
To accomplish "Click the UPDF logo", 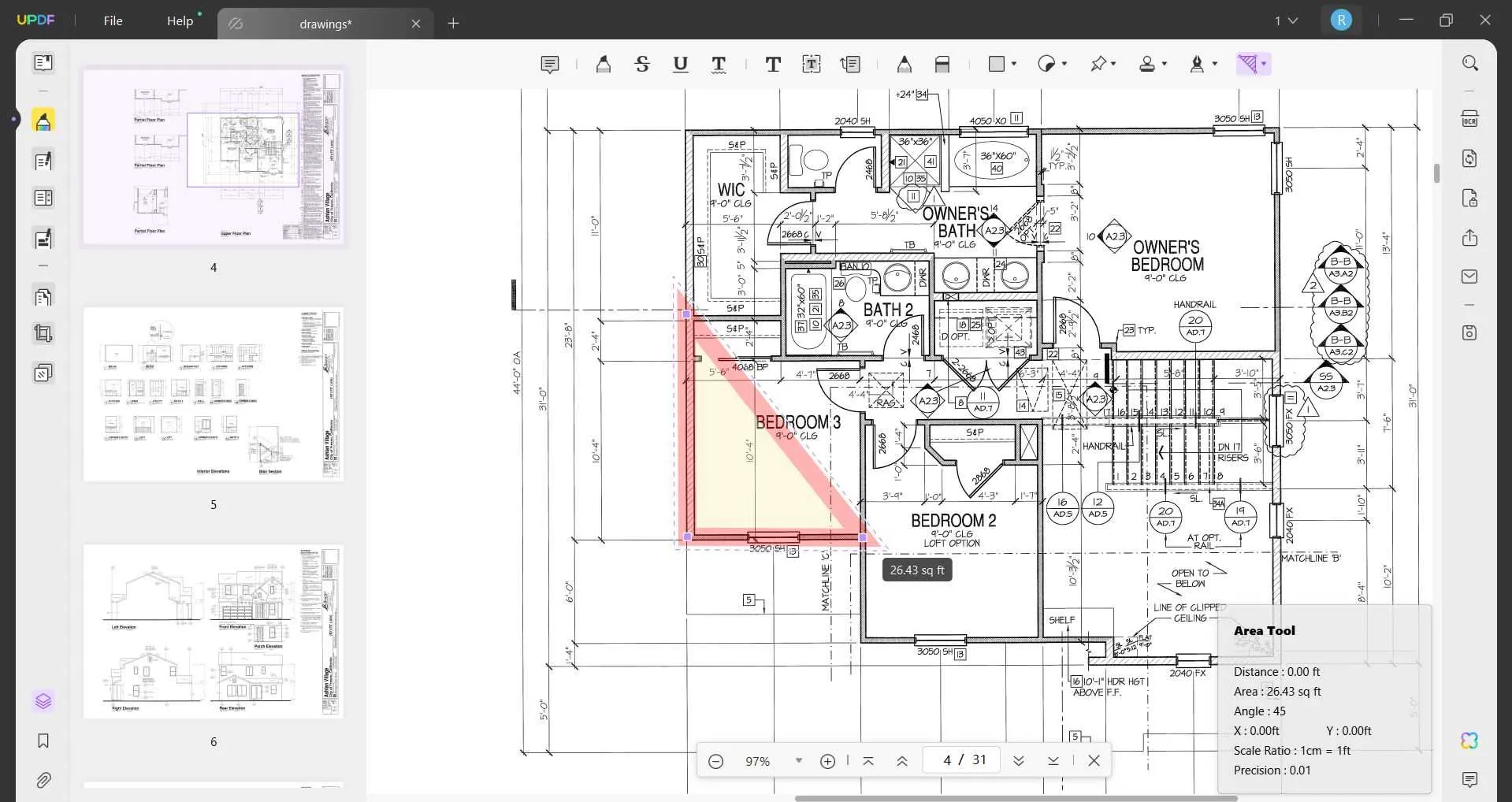I will click(x=36, y=20).
